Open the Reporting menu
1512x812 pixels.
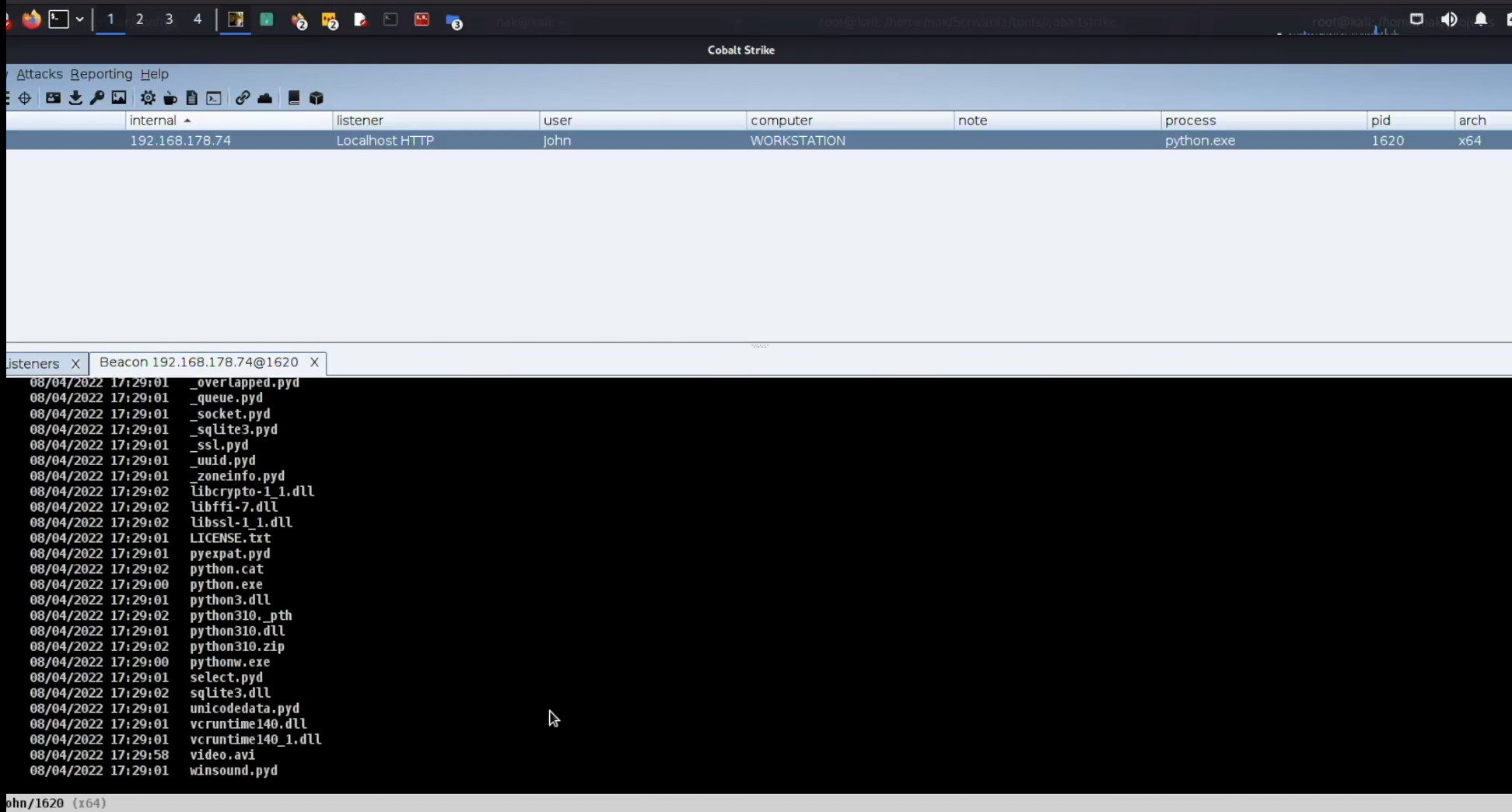[101, 74]
